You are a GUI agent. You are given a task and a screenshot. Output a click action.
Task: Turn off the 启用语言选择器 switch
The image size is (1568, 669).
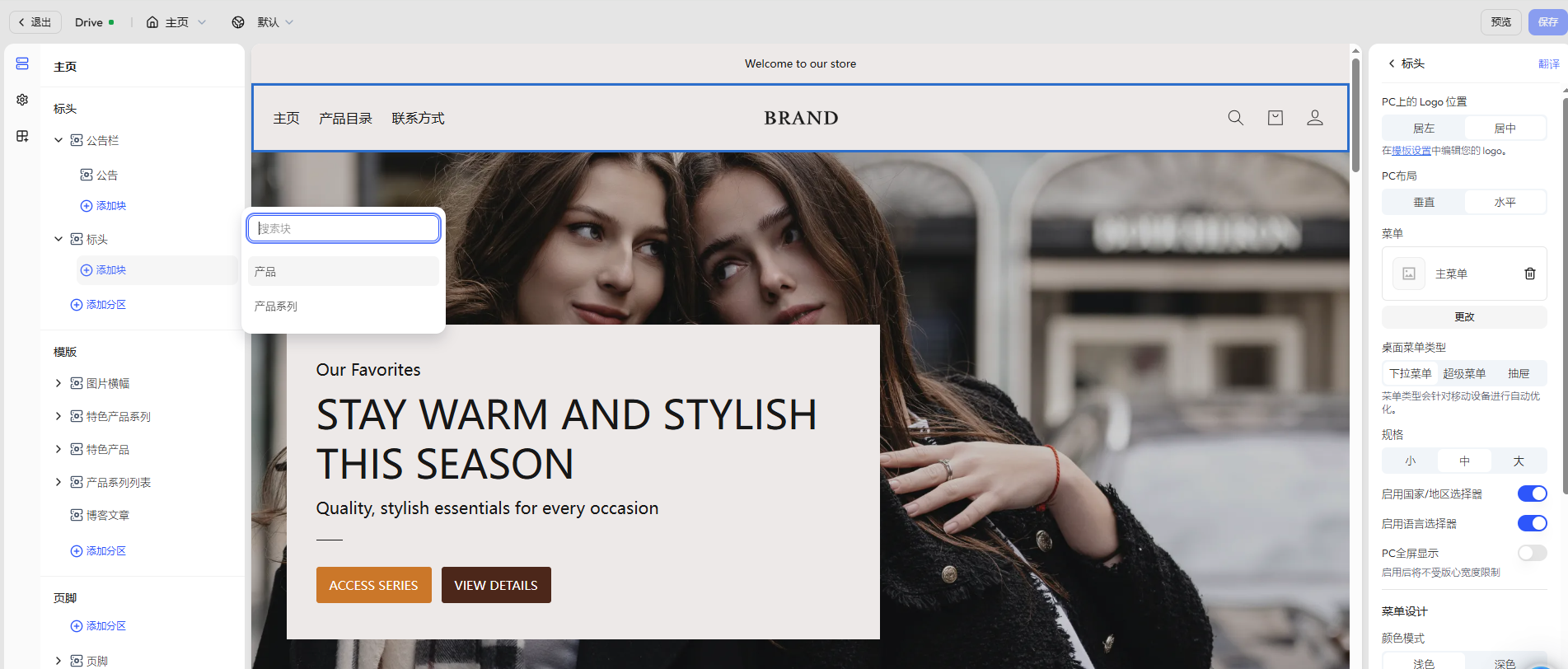1532,523
